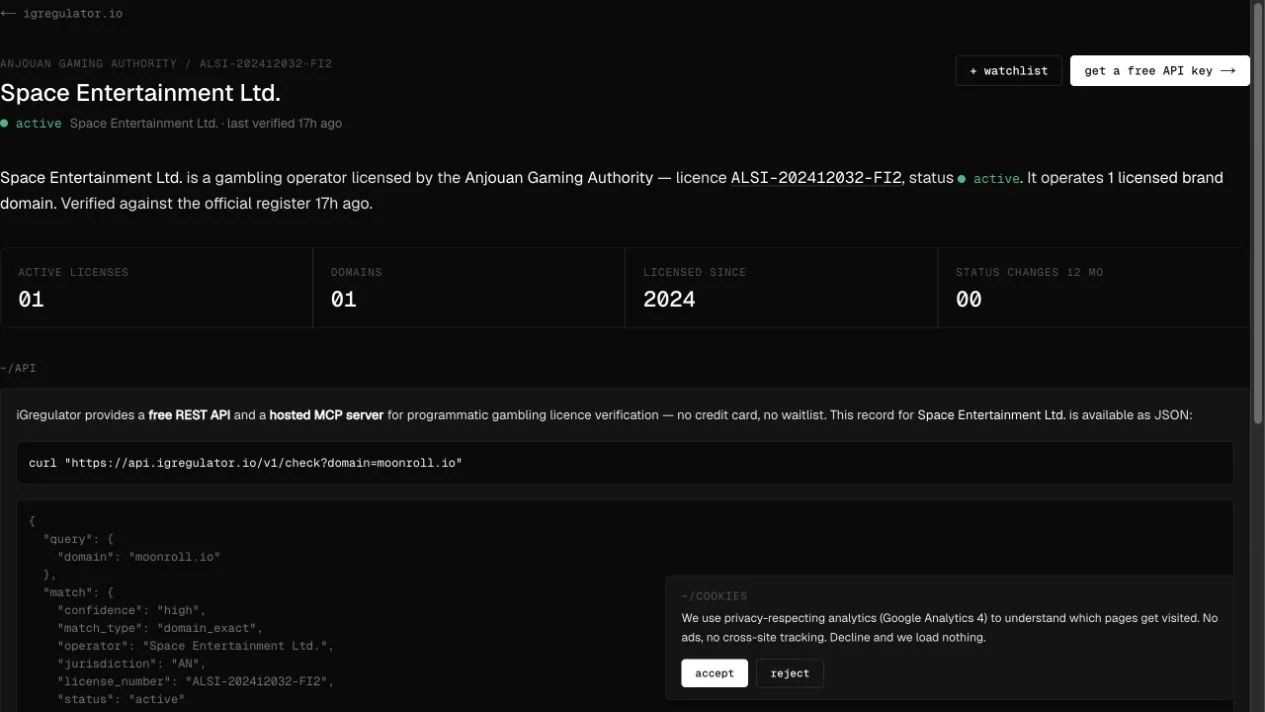This screenshot has width=1265, height=712.
Task: Accept analytics cookies
Action: pyautogui.click(x=714, y=673)
